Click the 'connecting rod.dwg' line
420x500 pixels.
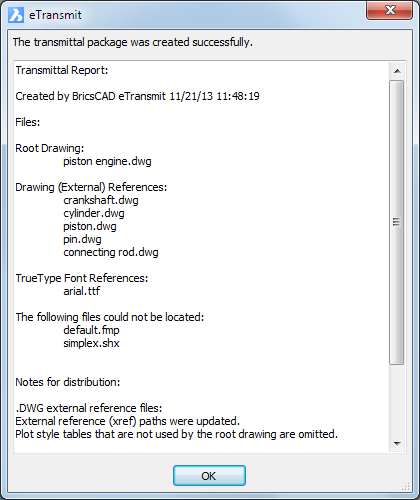click(x=111, y=252)
